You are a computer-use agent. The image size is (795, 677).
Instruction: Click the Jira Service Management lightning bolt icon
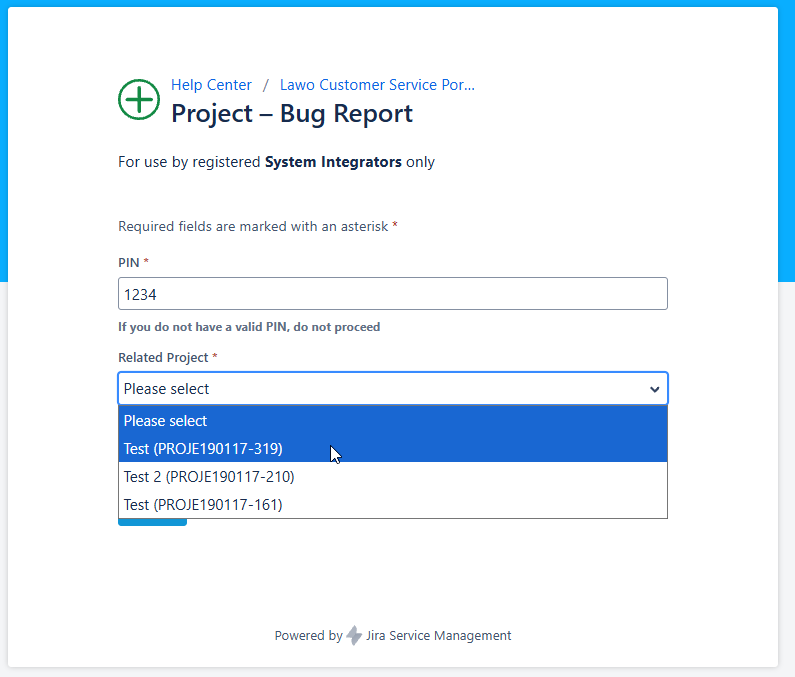coord(354,636)
